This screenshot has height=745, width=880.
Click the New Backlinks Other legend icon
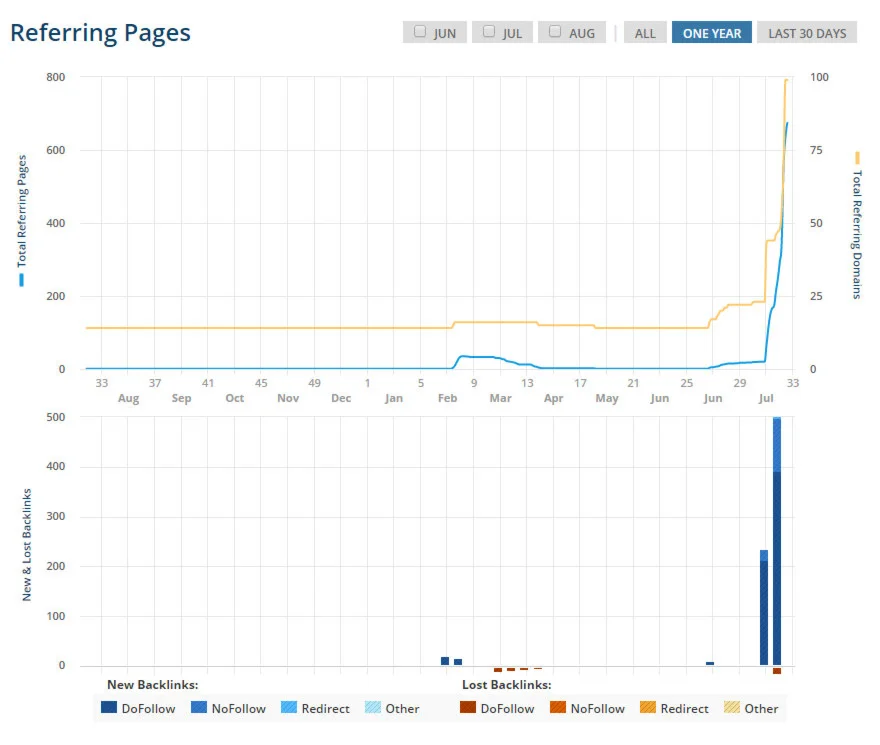click(373, 707)
